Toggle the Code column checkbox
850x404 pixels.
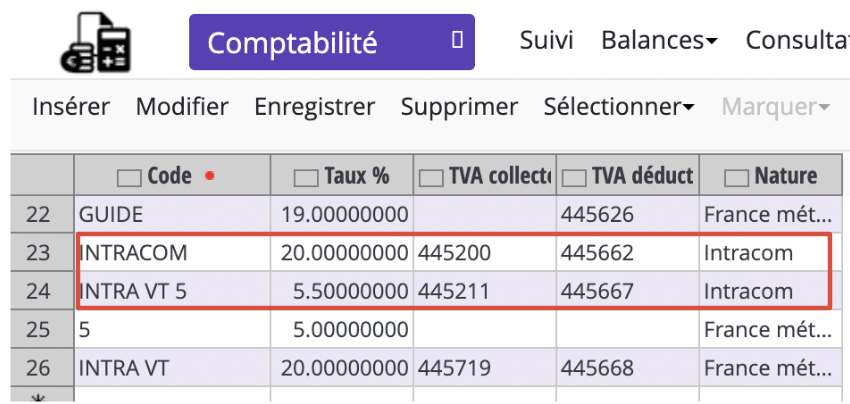click(129, 177)
